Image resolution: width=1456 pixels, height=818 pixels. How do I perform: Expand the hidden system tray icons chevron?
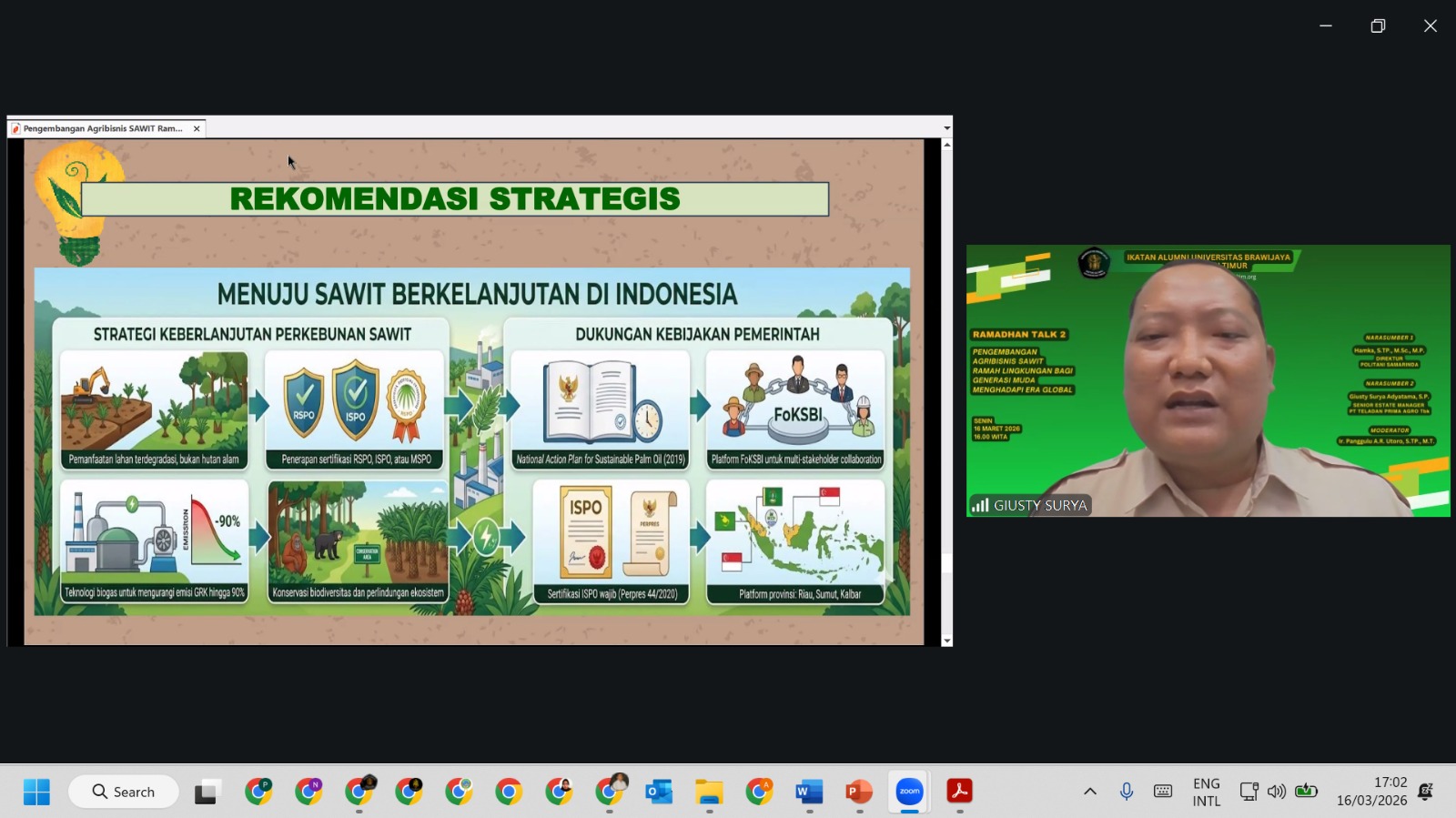pos(1089,792)
